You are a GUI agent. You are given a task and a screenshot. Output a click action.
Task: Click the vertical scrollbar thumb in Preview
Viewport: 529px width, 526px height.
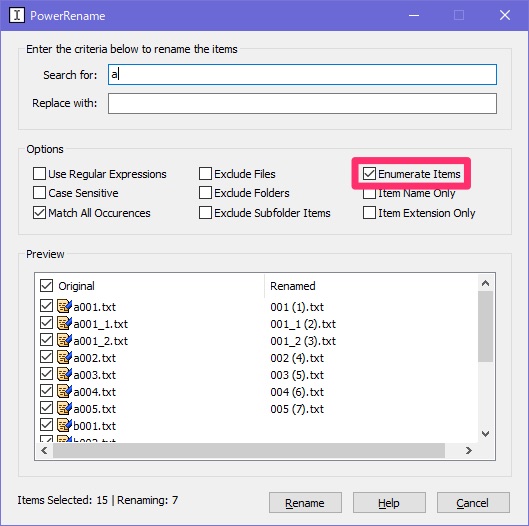[485, 327]
